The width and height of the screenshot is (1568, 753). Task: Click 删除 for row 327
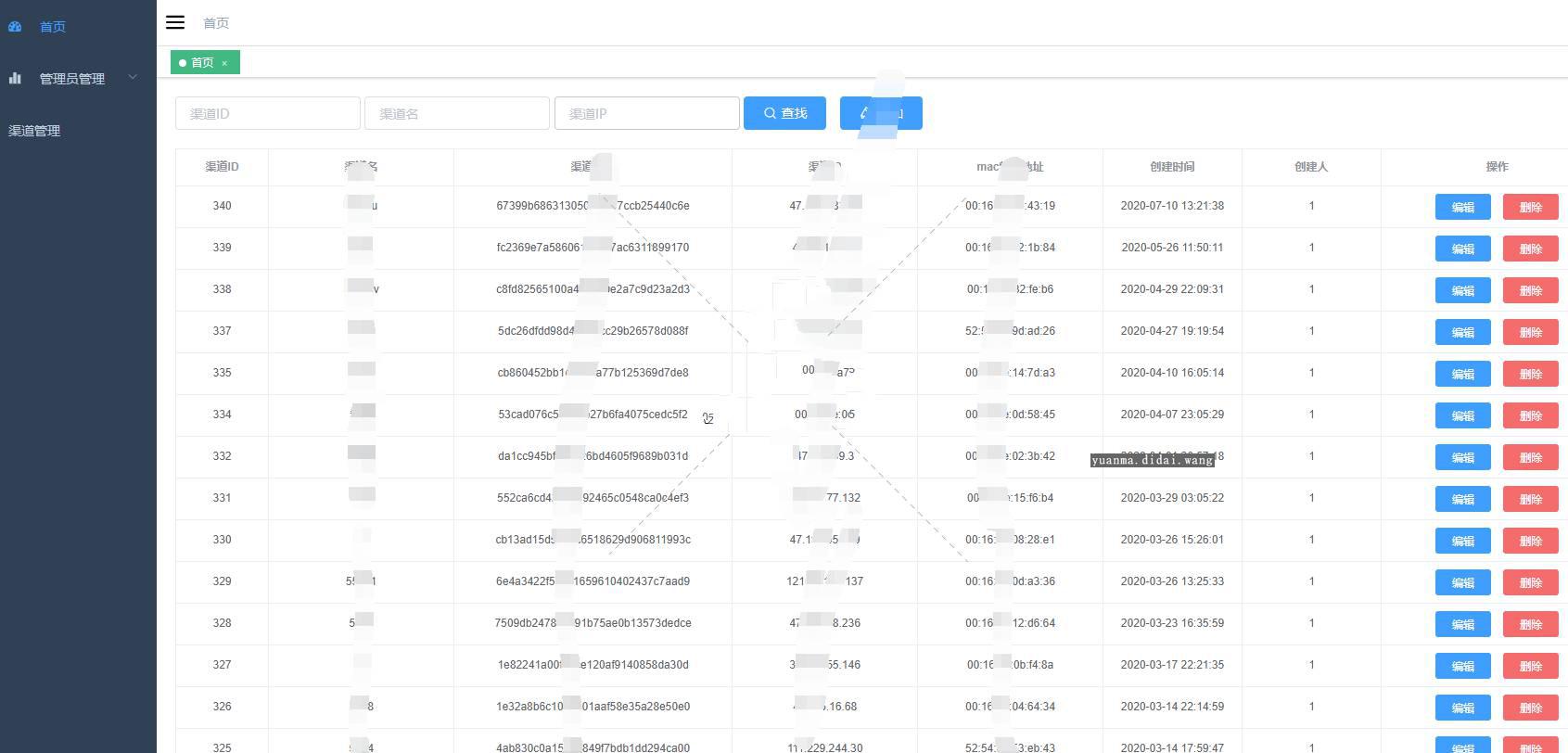[x=1531, y=666]
